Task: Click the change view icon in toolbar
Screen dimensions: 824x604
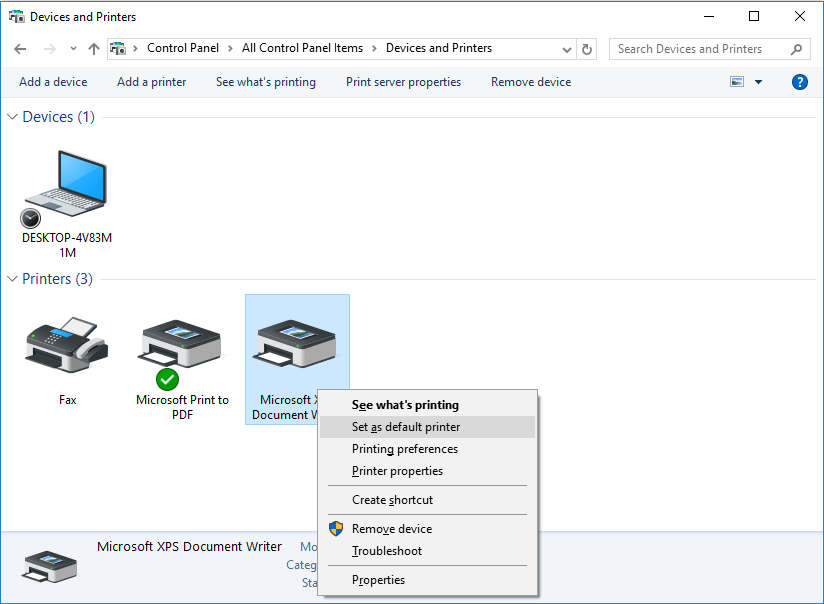Action: tap(738, 82)
